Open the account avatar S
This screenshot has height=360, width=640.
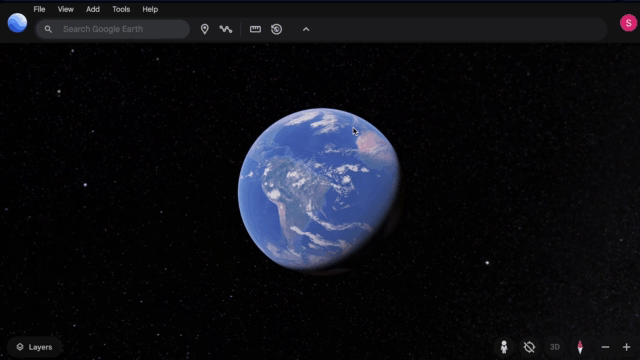pyautogui.click(x=628, y=23)
